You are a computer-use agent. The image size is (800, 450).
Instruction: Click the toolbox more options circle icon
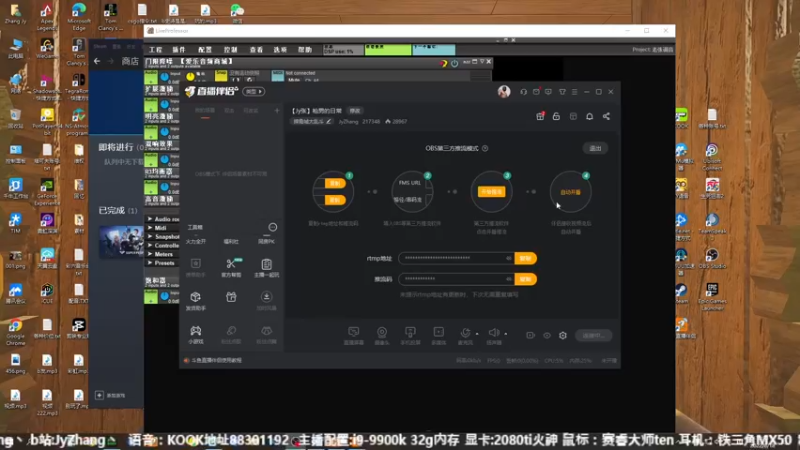[x=273, y=227]
